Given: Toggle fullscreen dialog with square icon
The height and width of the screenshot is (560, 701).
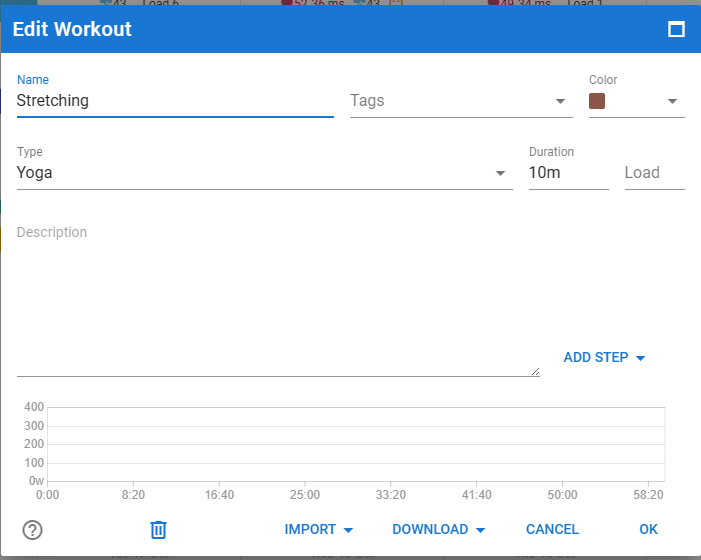Looking at the screenshot, I should pyautogui.click(x=676, y=29).
